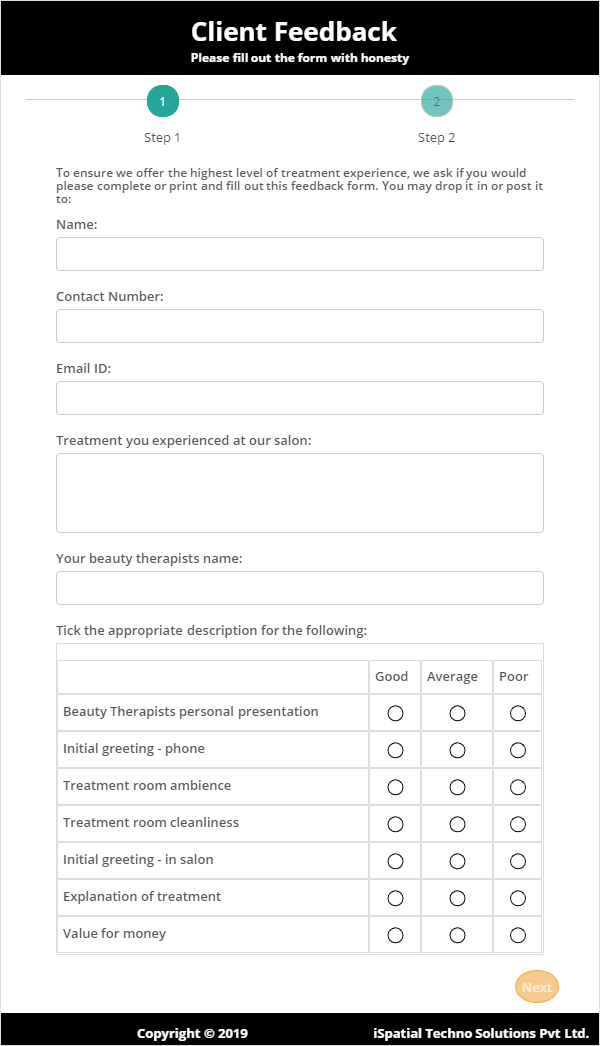Click the Name text field
The image size is (600, 1046).
point(300,254)
